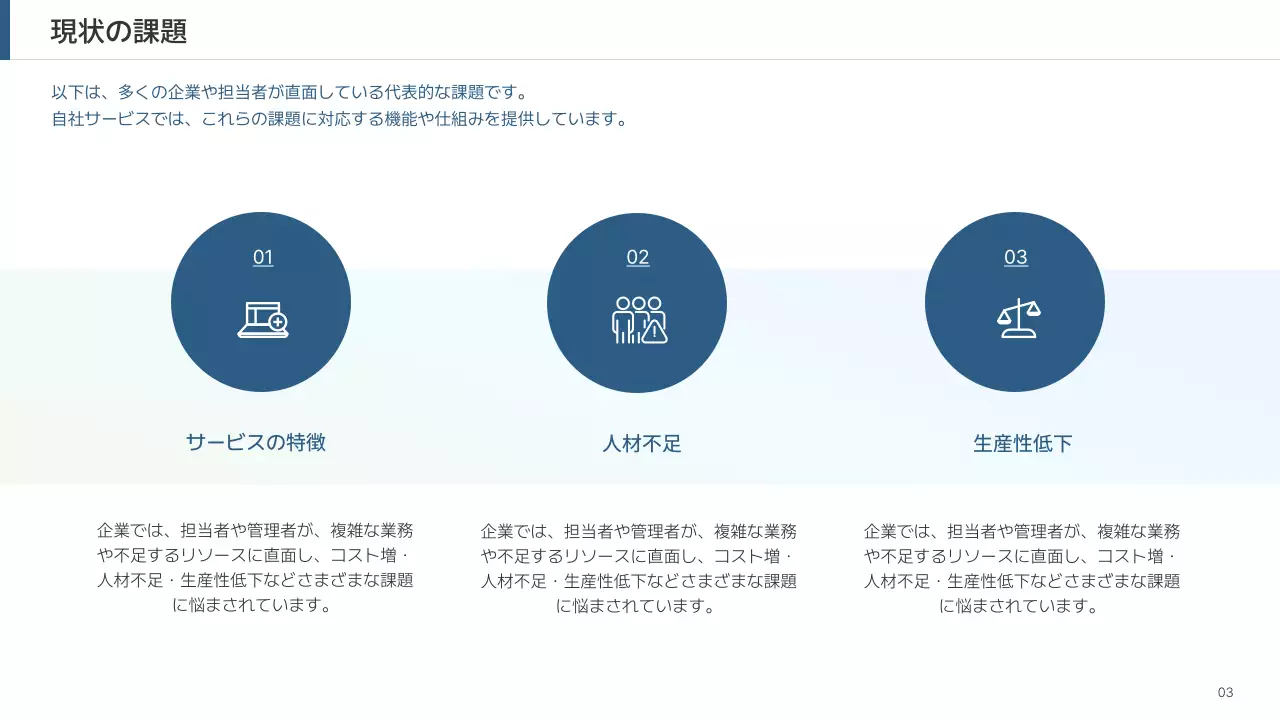Open the underlined 02 link
The width and height of the screenshot is (1280, 720).
[x=637, y=257]
